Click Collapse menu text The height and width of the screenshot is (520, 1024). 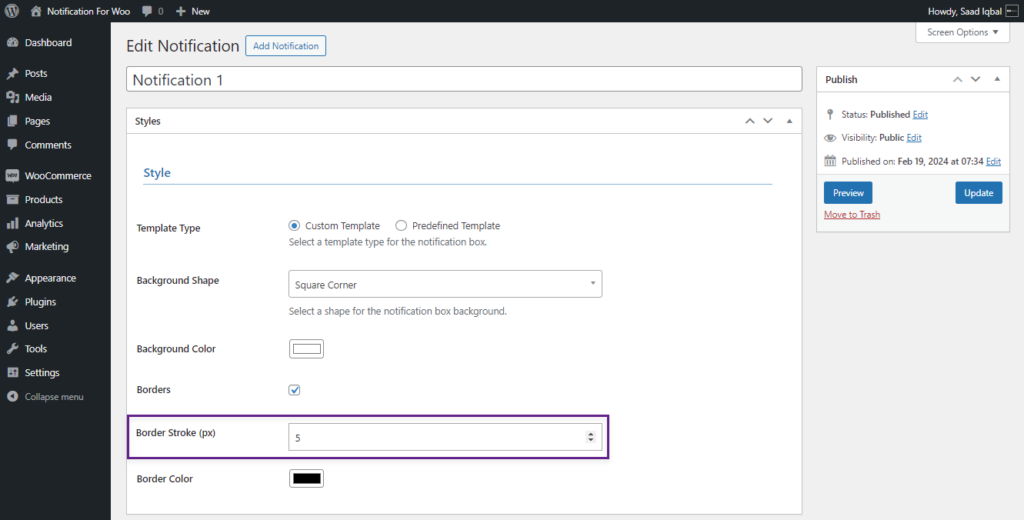[x=54, y=397]
